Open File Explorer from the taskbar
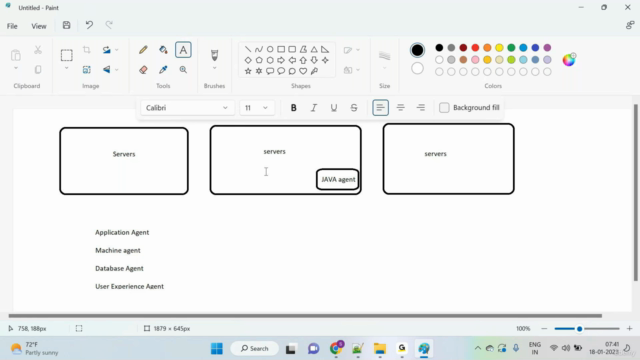 [x=380, y=349]
